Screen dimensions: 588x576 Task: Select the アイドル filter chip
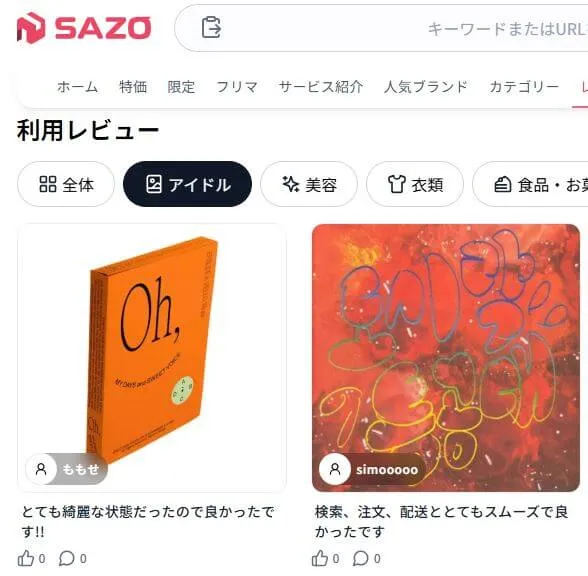click(x=188, y=184)
